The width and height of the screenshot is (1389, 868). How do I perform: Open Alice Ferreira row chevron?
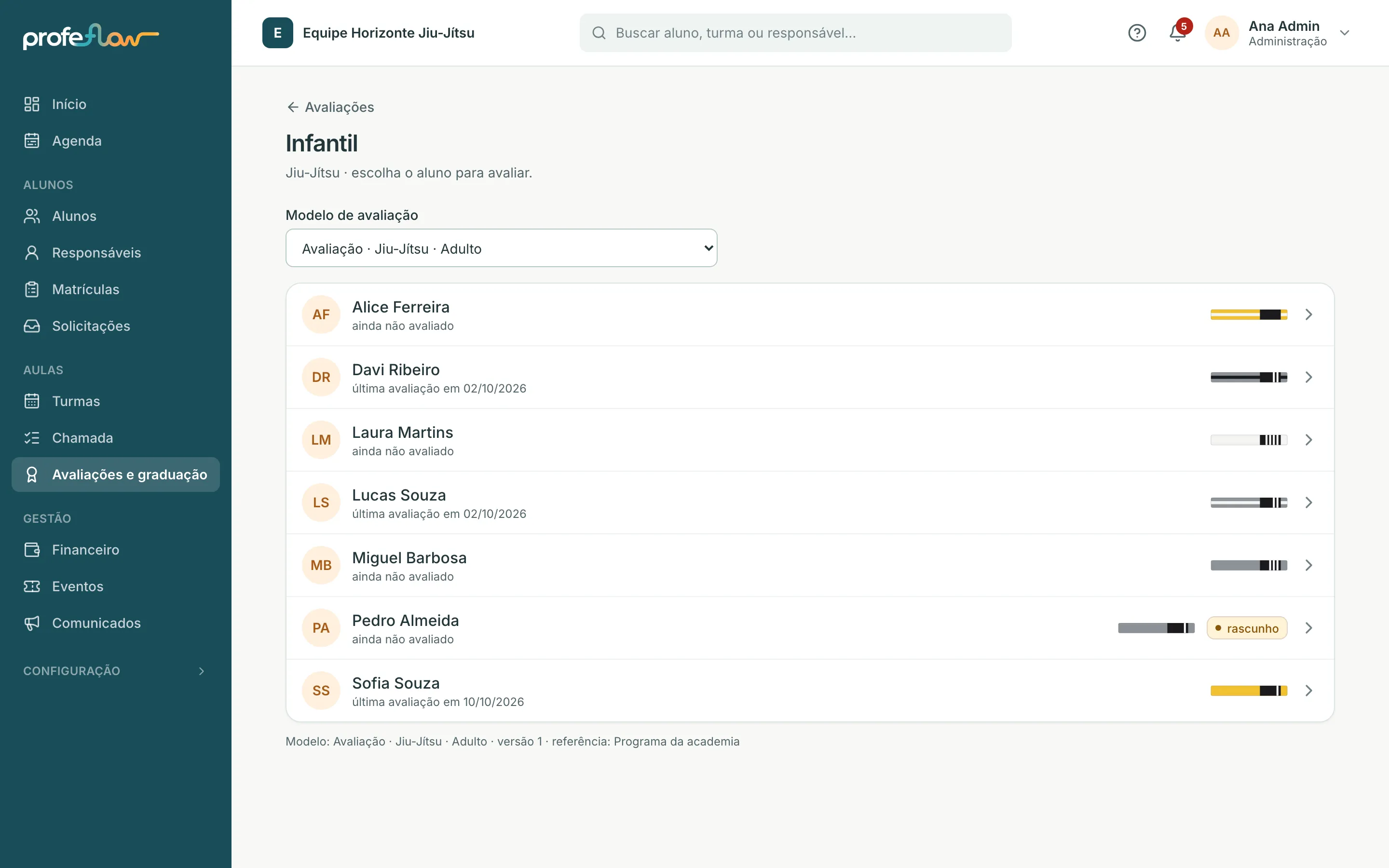click(1308, 314)
